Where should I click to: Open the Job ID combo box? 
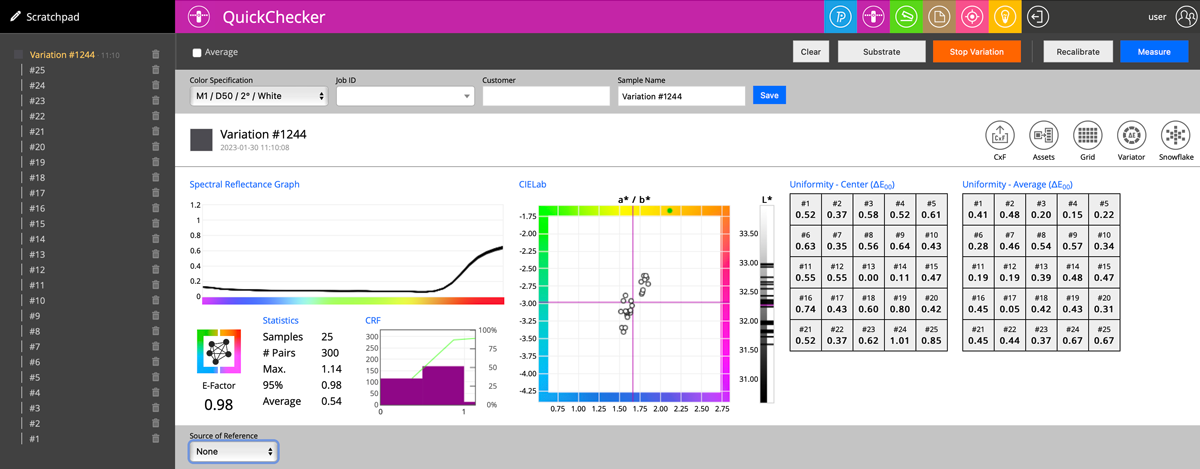(x=405, y=96)
